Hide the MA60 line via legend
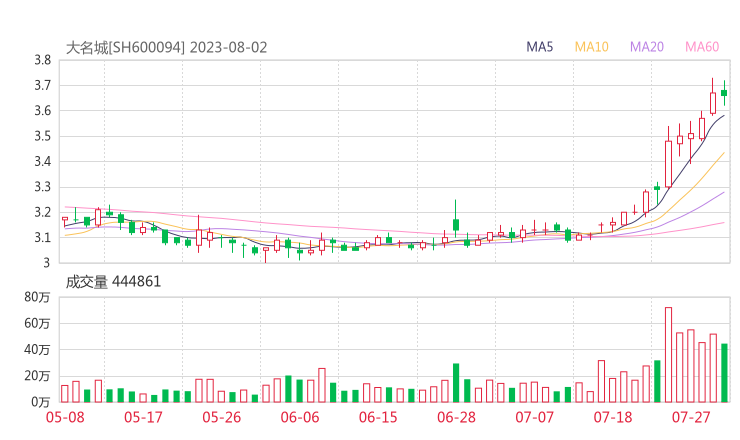The height and width of the screenshot is (440, 740). (x=701, y=47)
